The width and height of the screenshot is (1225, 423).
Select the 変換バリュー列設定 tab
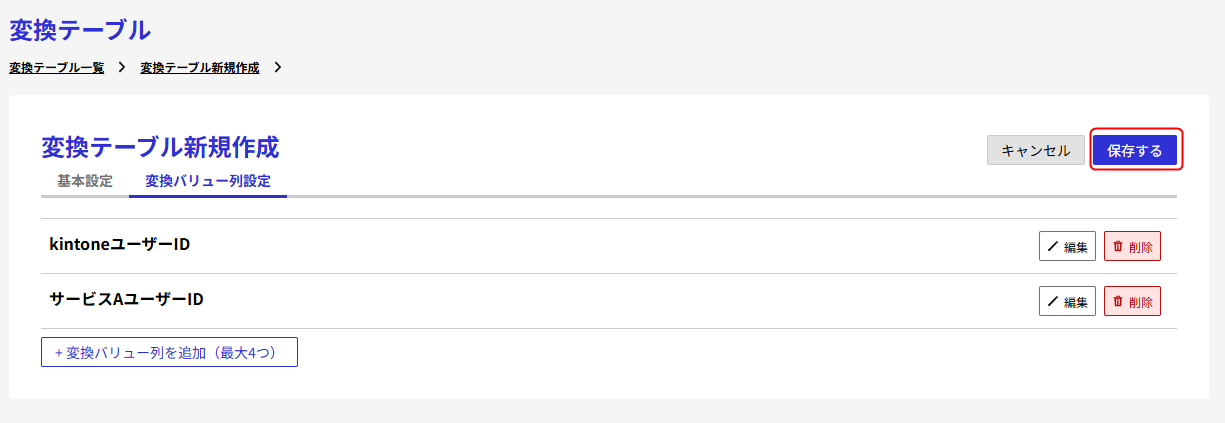pyautogui.click(x=208, y=181)
